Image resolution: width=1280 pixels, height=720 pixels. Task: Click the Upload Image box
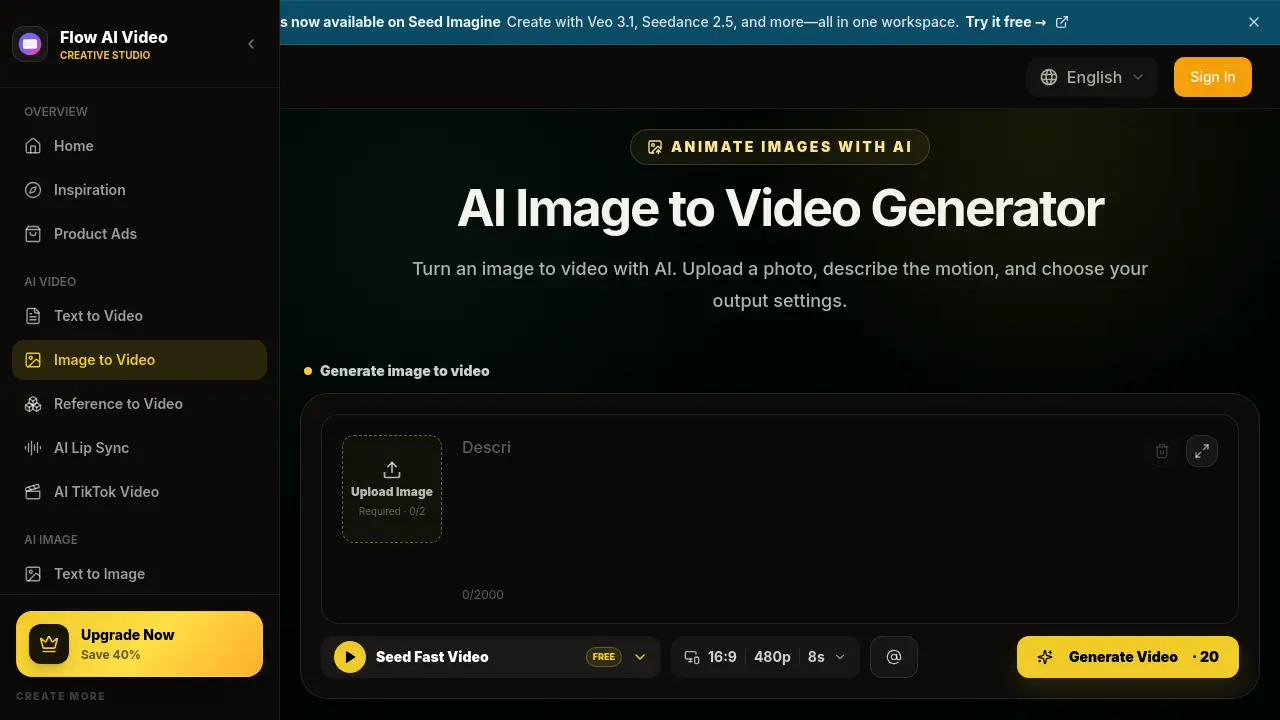tap(392, 489)
